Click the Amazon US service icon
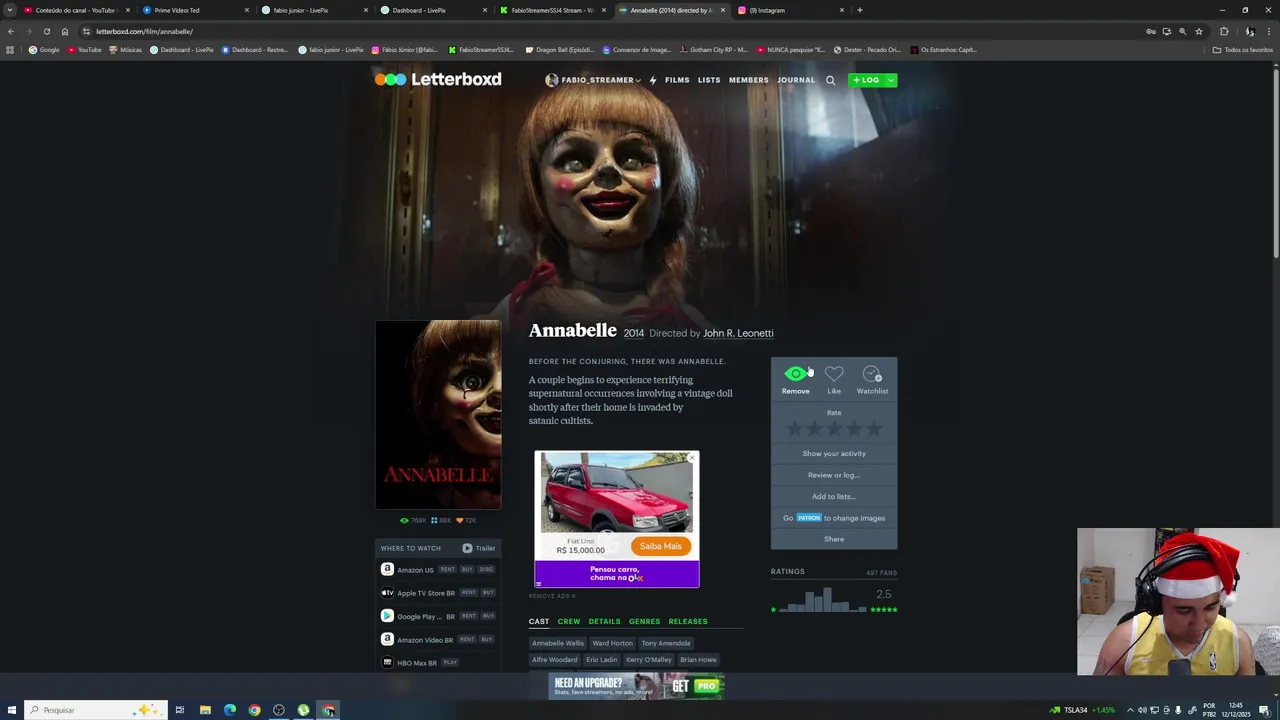 click(387, 569)
